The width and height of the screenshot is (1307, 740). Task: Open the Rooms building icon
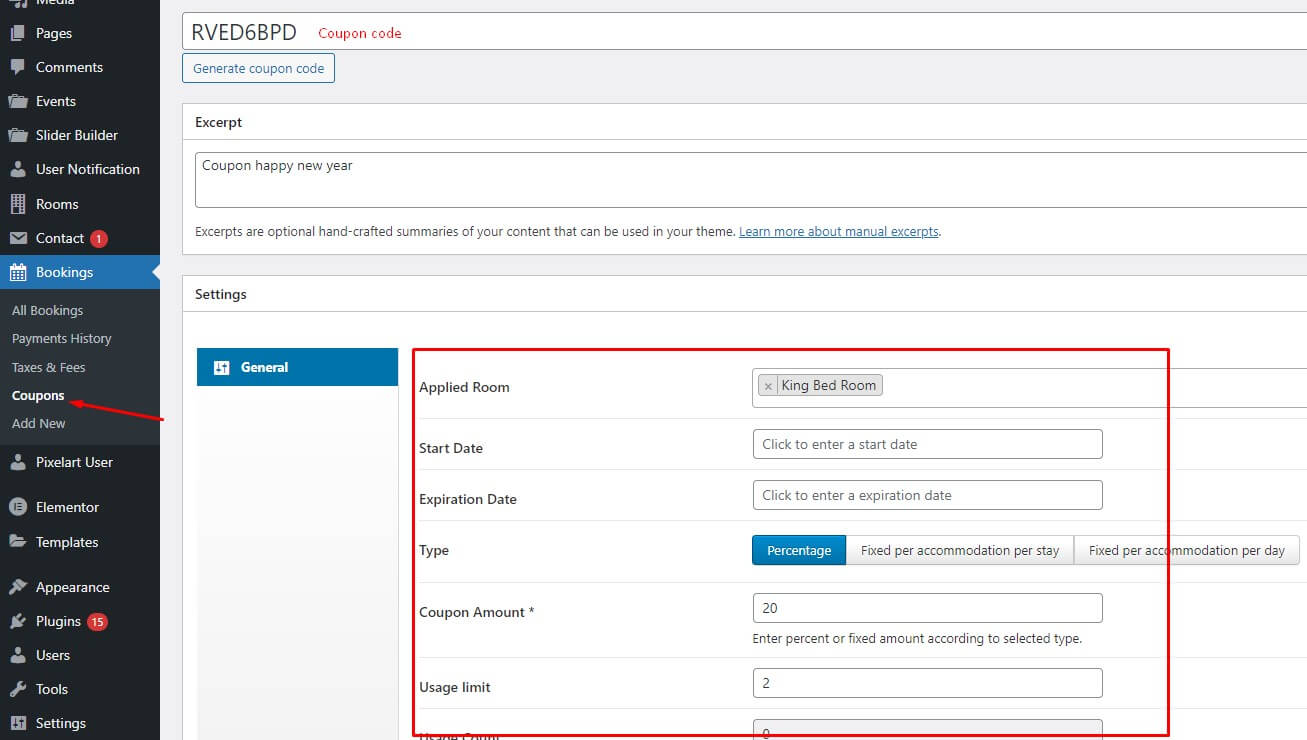click(18, 204)
